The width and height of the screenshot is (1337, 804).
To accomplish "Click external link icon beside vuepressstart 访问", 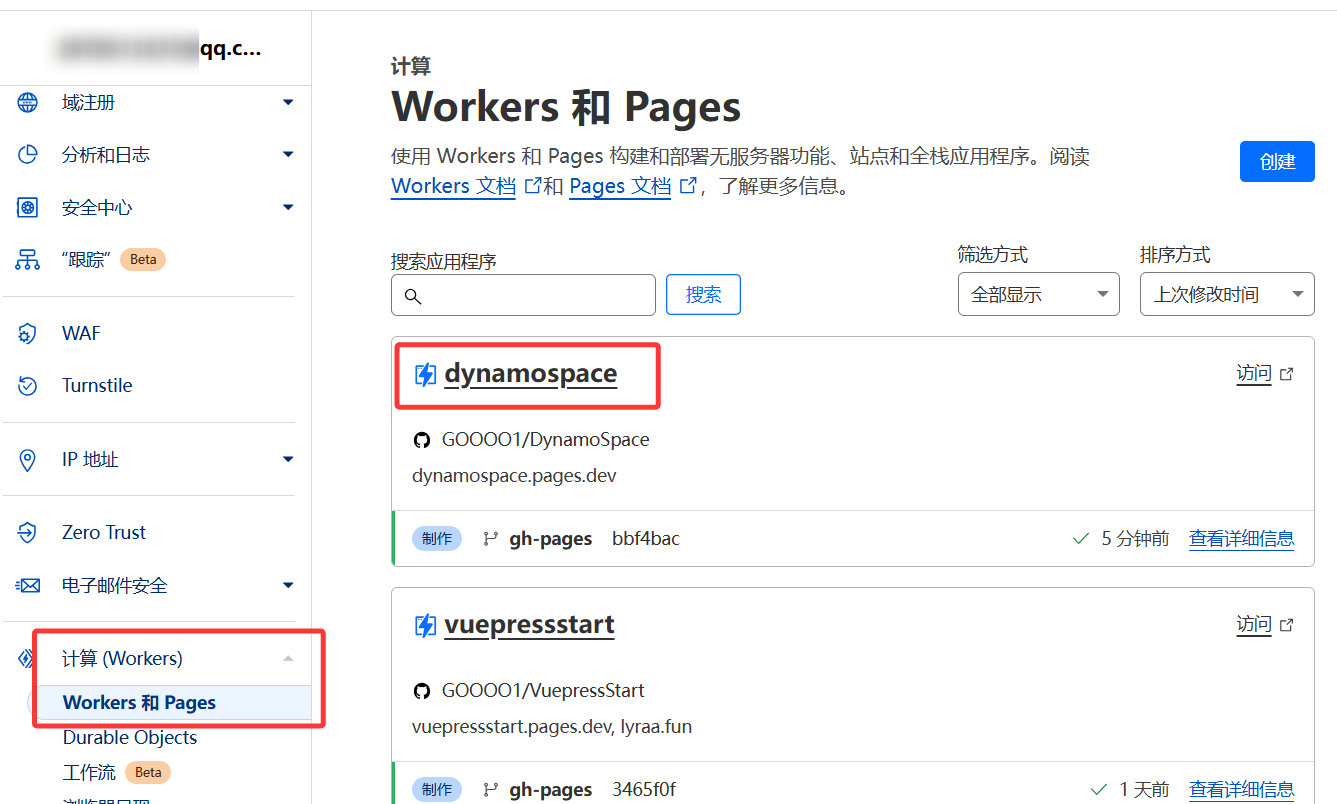I will pos(1287,625).
